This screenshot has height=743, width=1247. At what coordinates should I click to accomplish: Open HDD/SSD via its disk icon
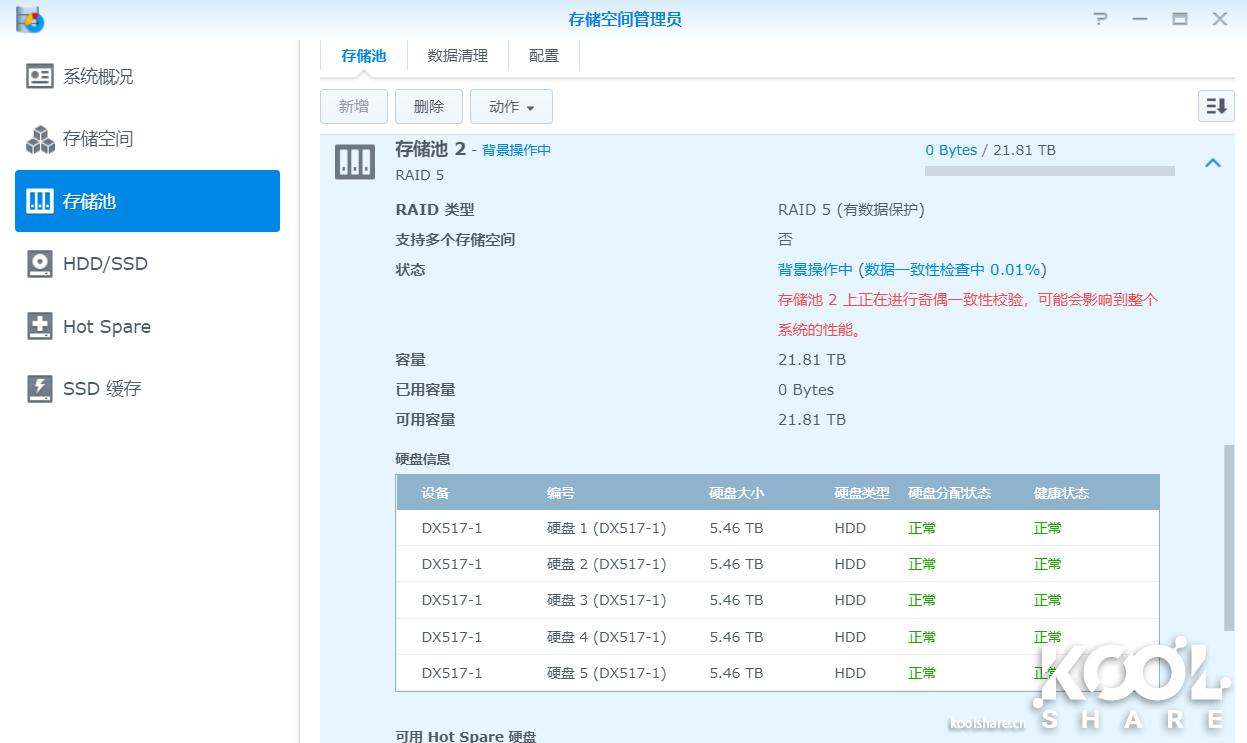[x=40, y=264]
